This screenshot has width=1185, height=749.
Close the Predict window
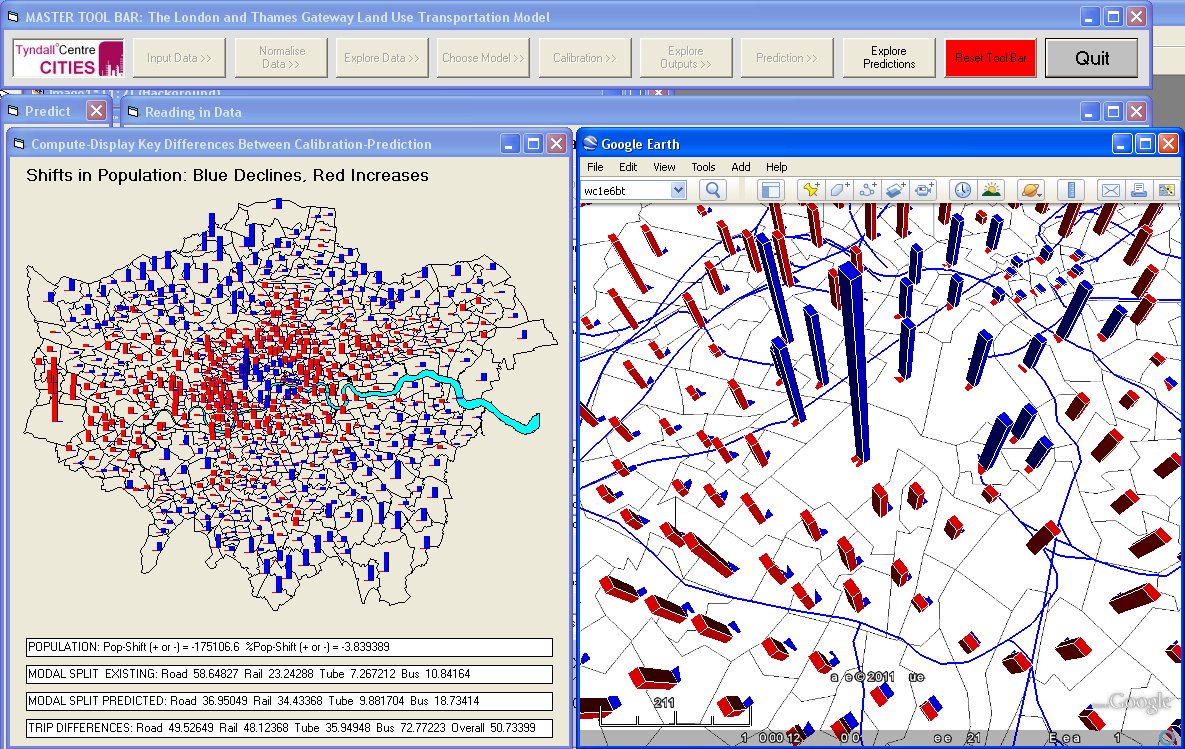click(x=96, y=111)
